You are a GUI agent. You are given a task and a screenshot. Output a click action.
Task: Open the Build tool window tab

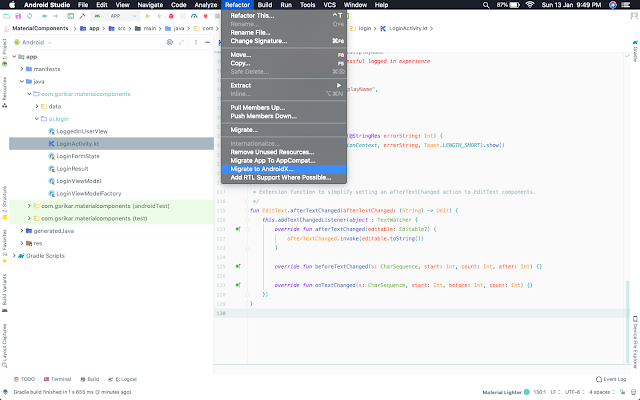pyautogui.click(x=90, y=379)
